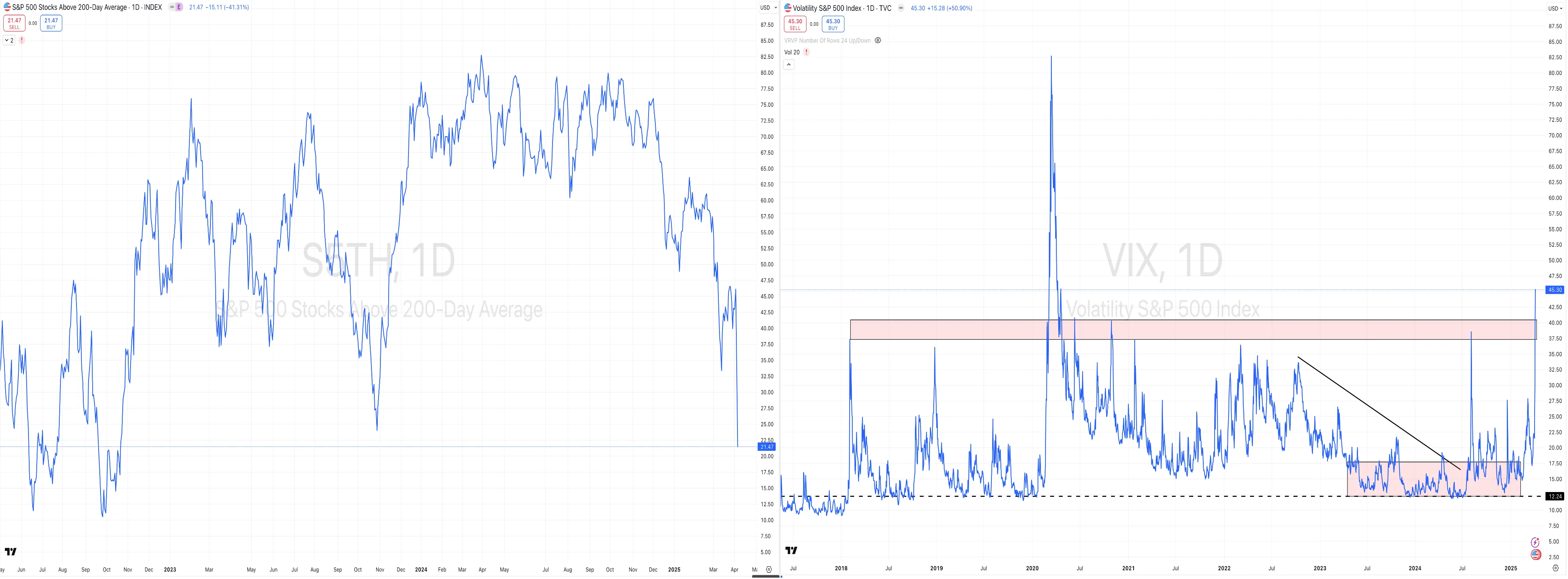Screen dimensions: 1568x579
Task: Click the 21.47 price label on S5TH axis
Action: [767, 447]
